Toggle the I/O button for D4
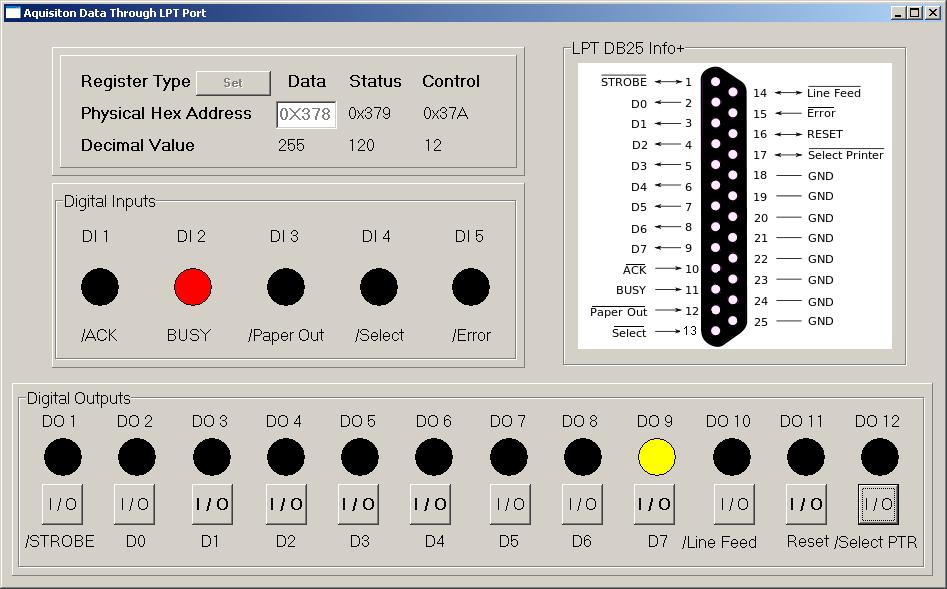Image resolution: width=947 pixels, height=589 pixels. [x=430, y=504]
